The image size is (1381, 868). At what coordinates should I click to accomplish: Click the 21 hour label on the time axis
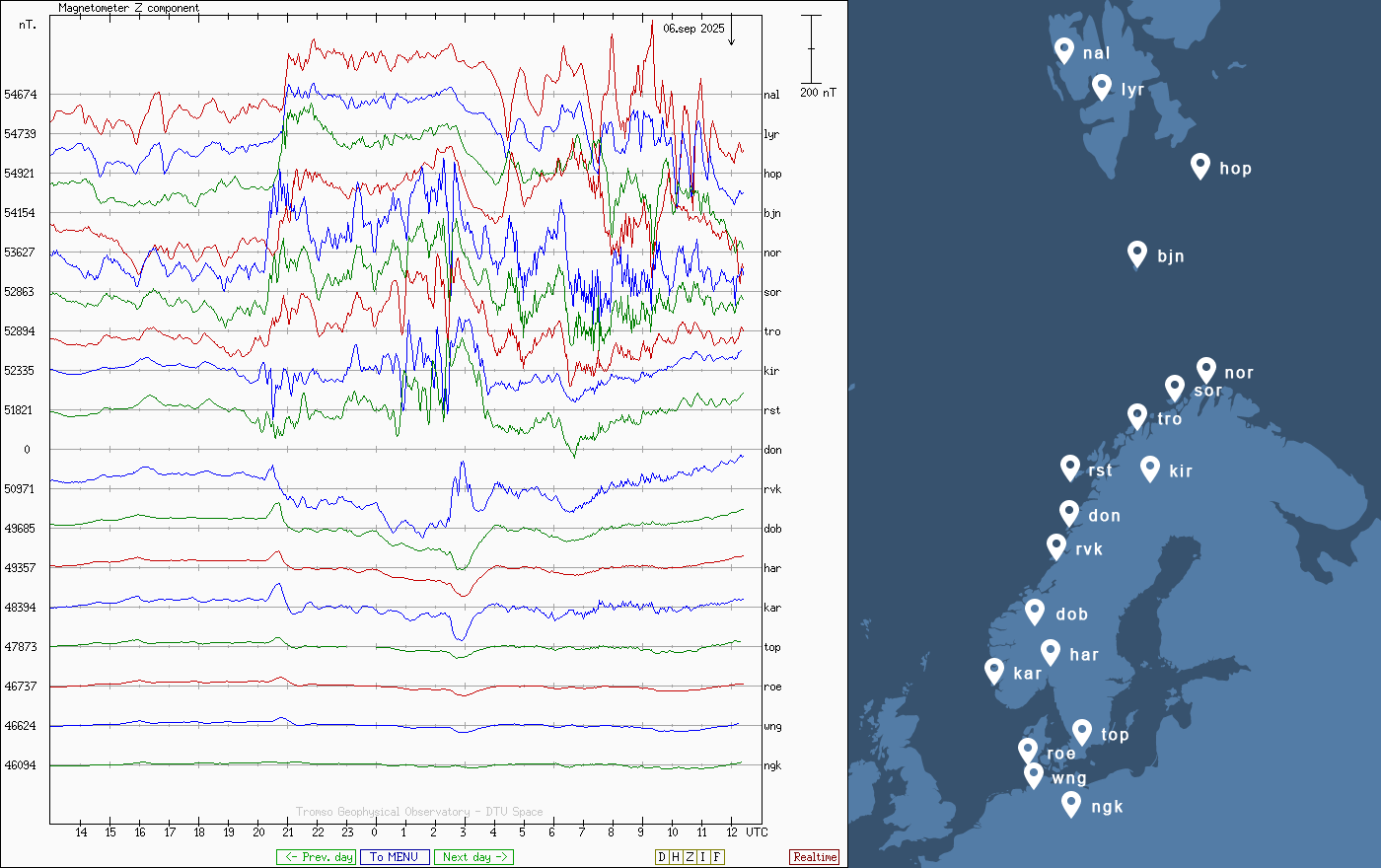click(x=288, y=832)
